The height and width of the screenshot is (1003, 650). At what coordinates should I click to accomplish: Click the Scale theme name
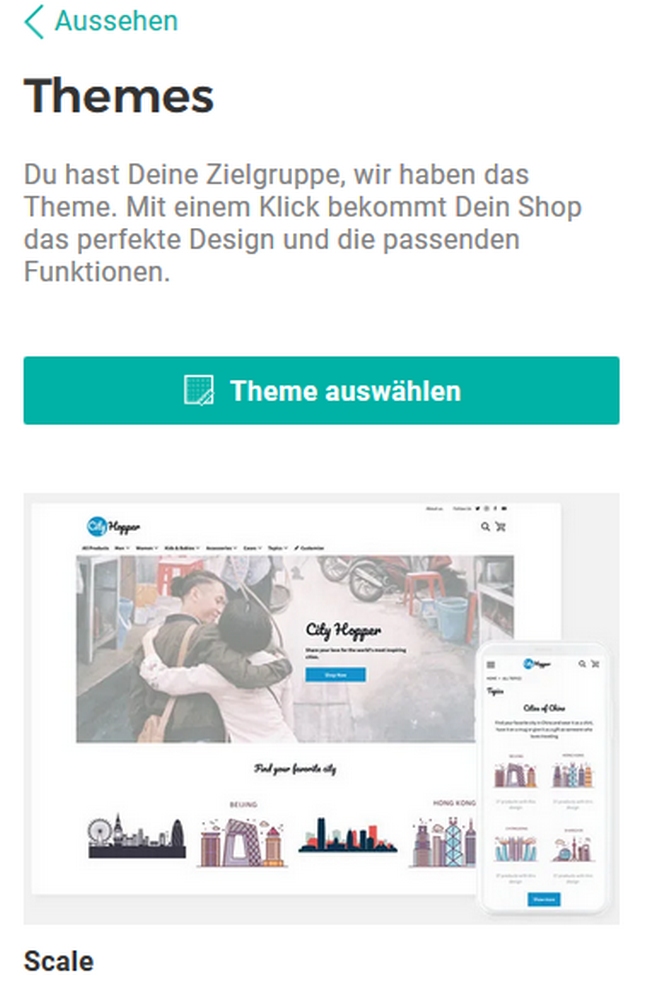[59, 961]
